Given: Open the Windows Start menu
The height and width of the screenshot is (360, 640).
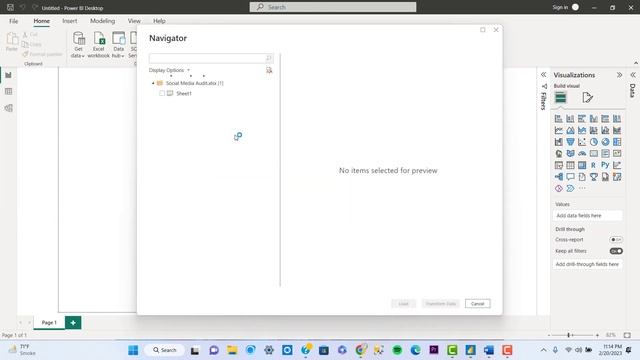Looking at the screenshot, I should coord(133,350).
